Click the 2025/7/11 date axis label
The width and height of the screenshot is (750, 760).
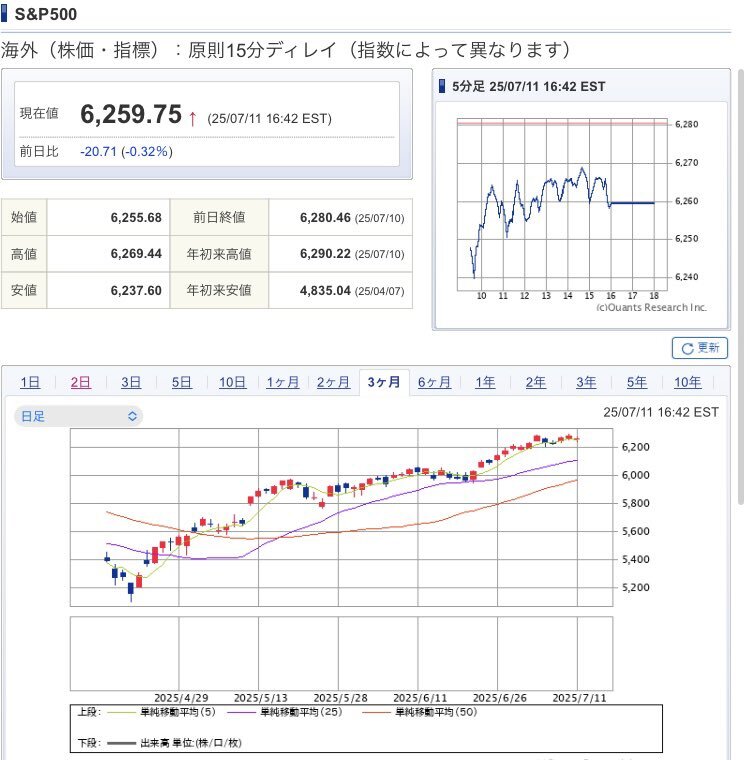[x=579, y=698]
